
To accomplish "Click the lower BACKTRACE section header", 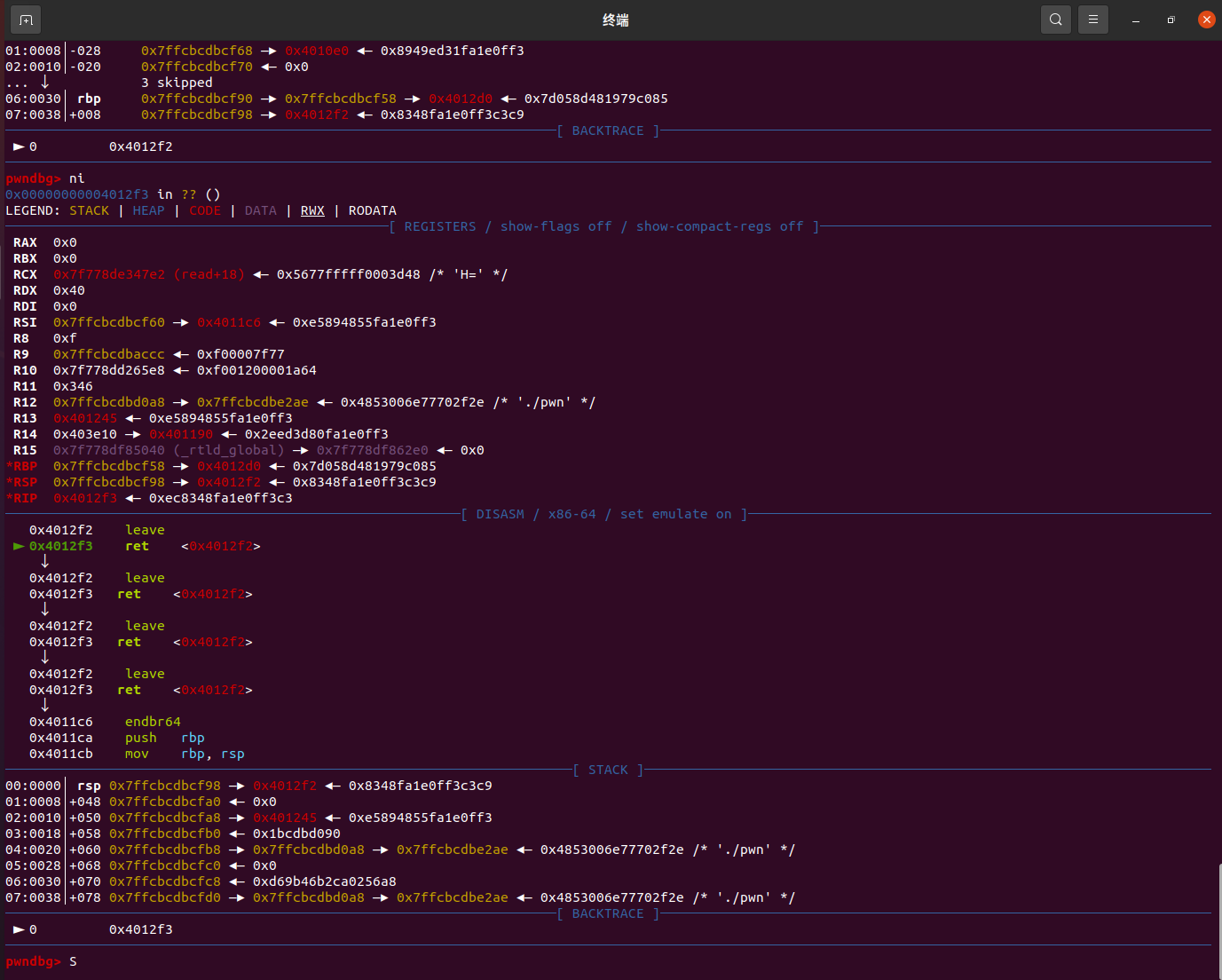I will [608, 913].
